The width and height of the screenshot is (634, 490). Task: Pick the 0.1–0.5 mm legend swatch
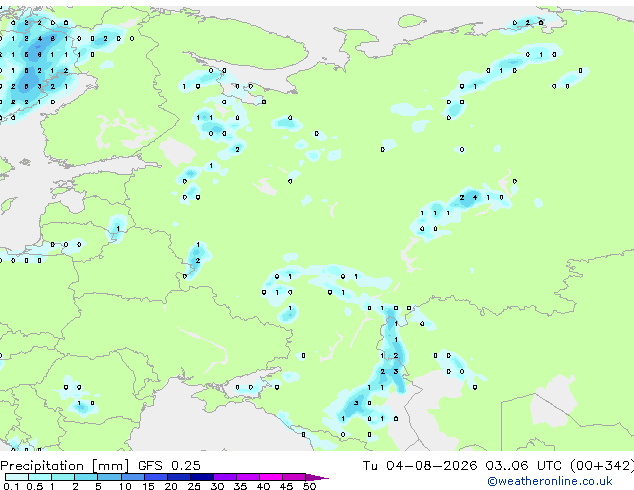point(17,477)
